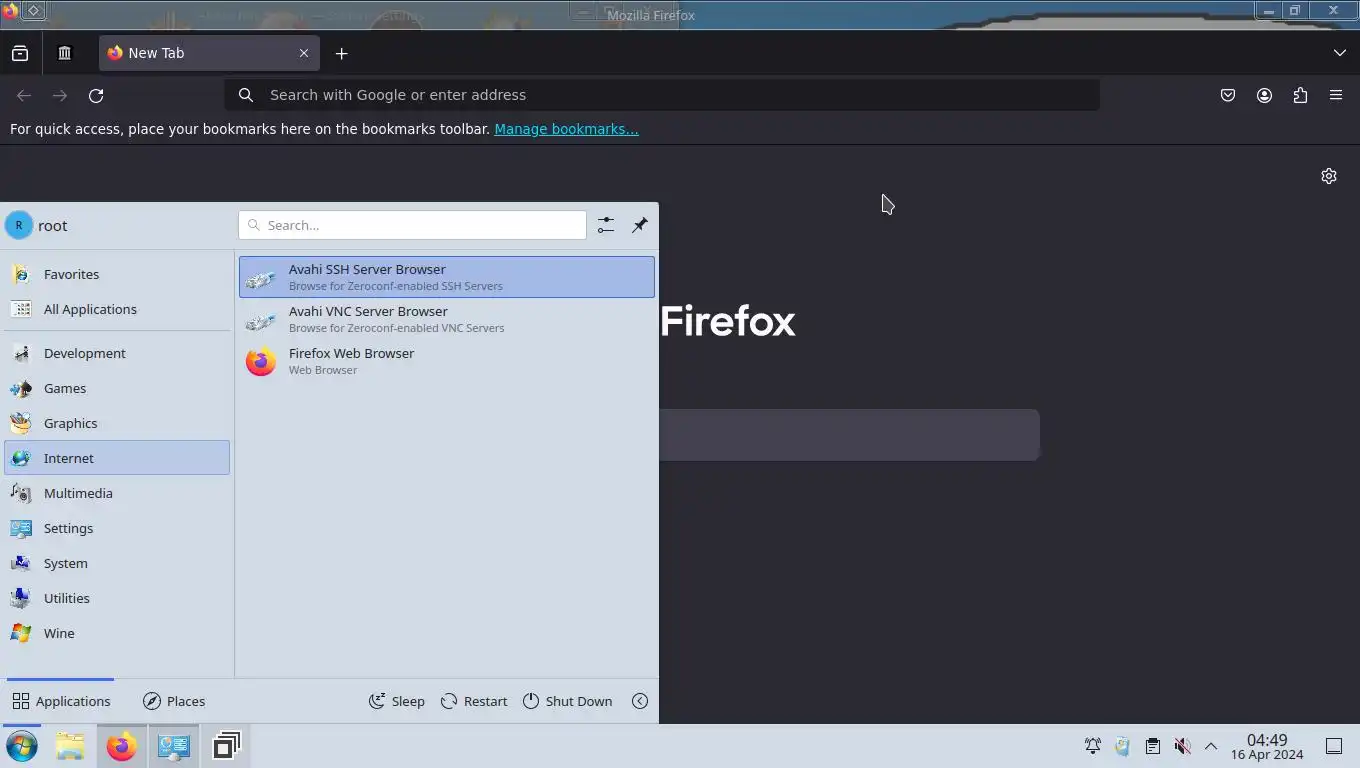Screen dimensions: 1360x768
Task: Launch Avahi VNC Server Browser
Action: point(447,319)
